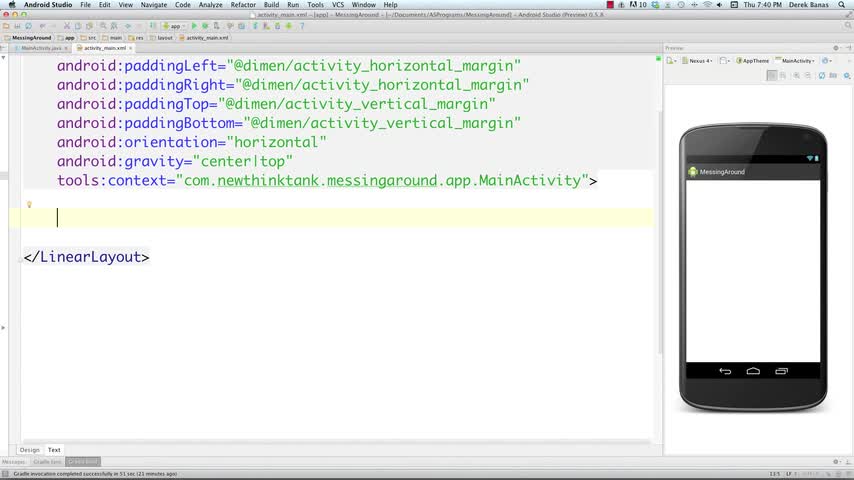Click the Spotlight search icon in menu bar
Image resolution: width=854 pixels, height=480 pixels.
(x=841, y=4)
